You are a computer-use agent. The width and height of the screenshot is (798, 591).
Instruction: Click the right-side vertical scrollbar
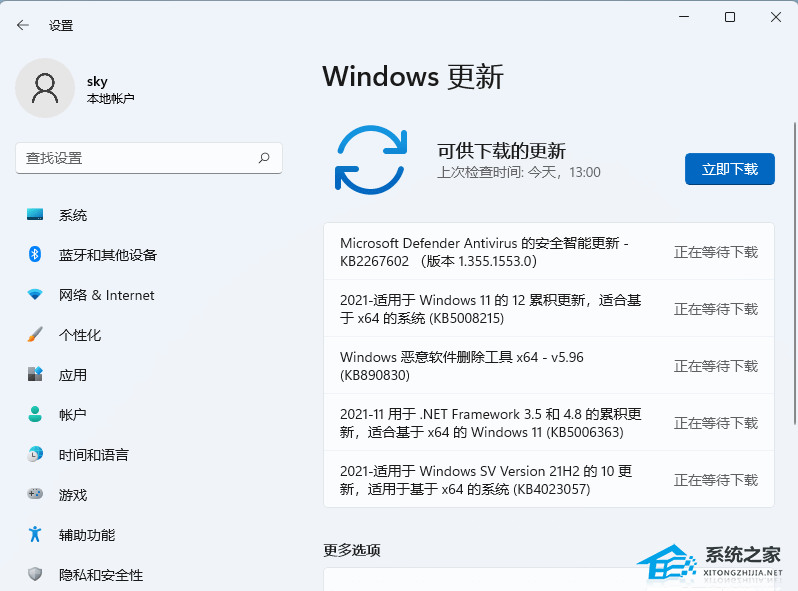click(x=794, y=272)
